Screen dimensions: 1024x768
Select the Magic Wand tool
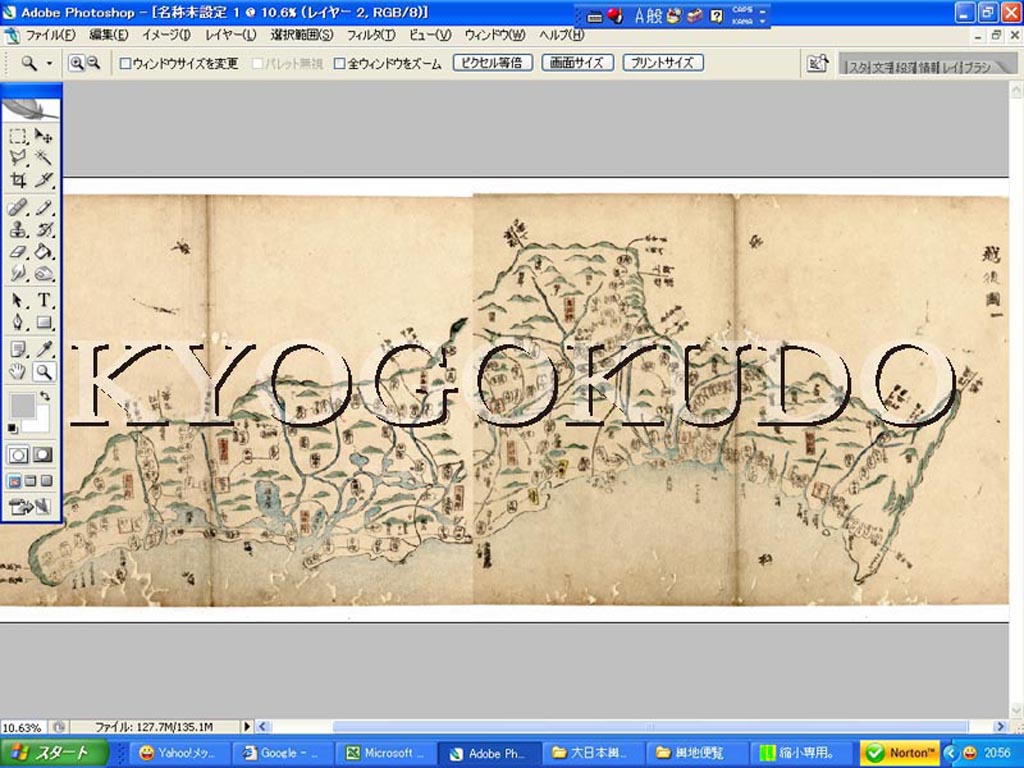43,157
